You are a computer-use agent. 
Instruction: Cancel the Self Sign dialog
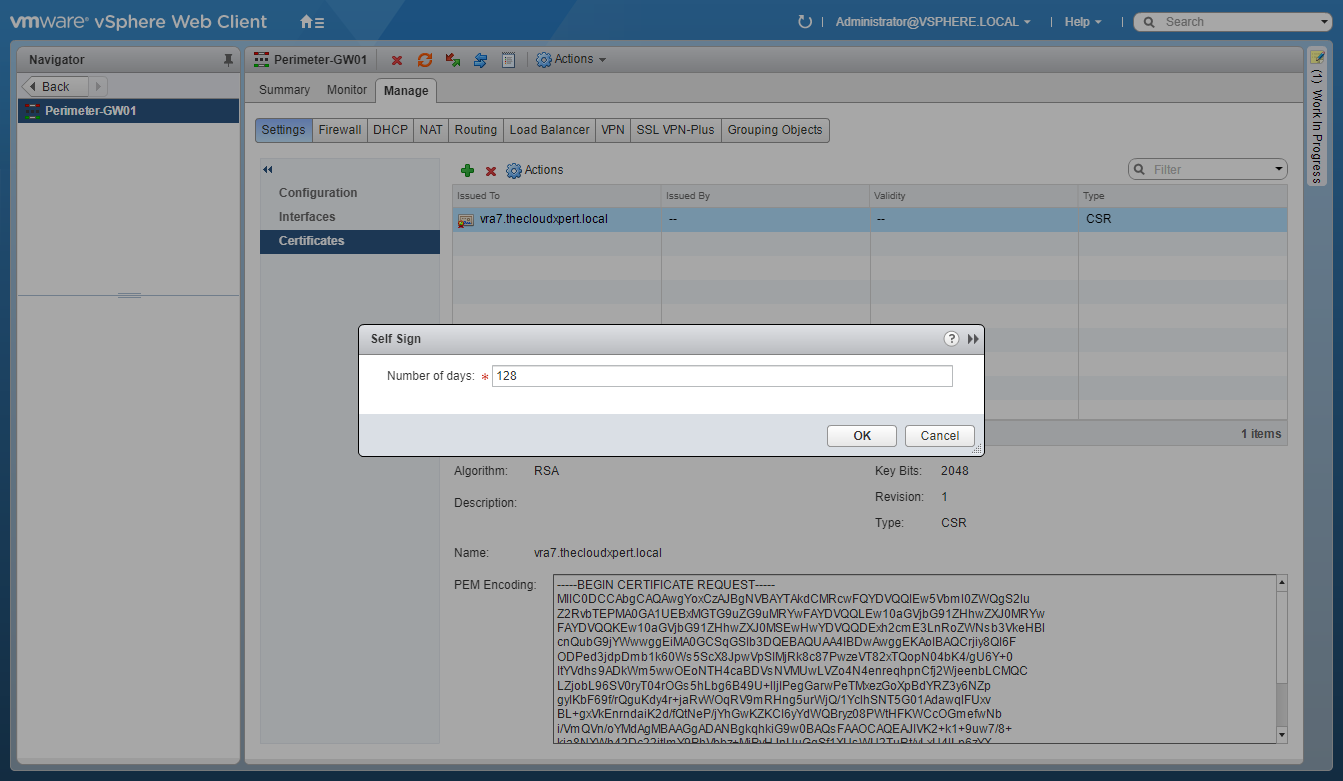[x=939, y=436]
